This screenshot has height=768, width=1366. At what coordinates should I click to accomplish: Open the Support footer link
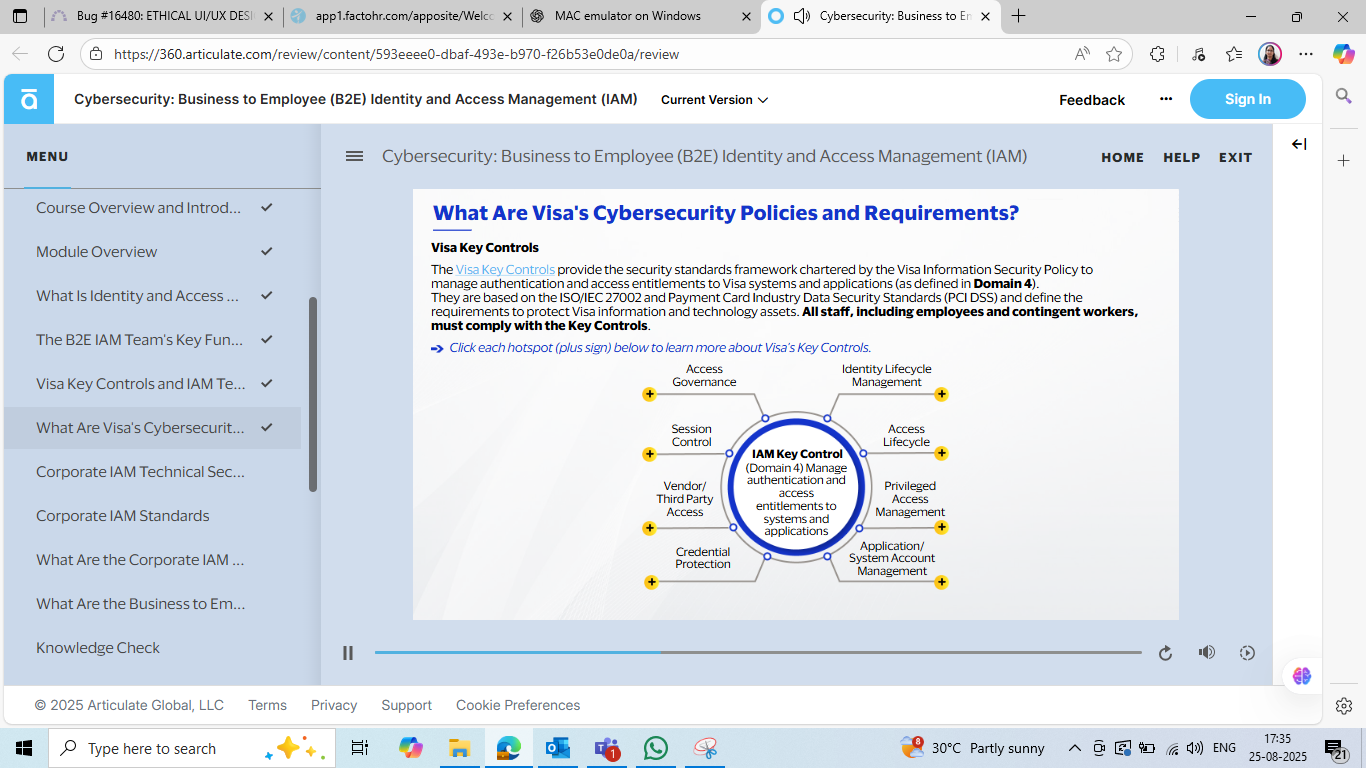click(x=406, y=705)
